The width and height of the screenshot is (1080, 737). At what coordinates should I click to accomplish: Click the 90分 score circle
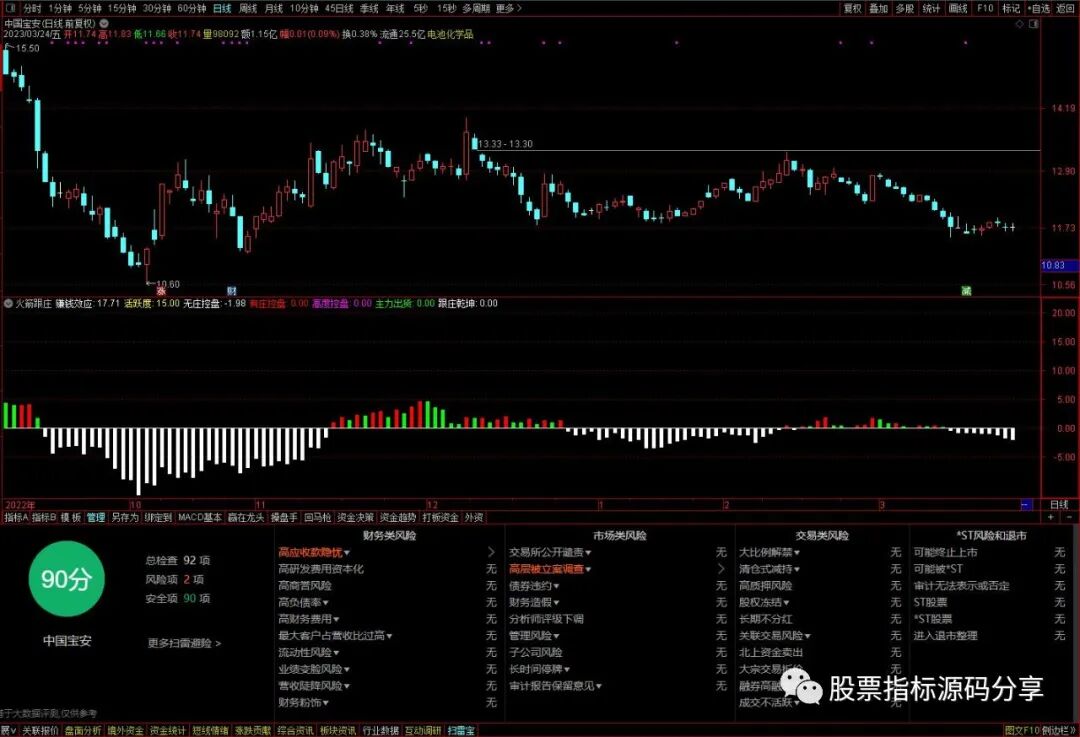[66, 579]
